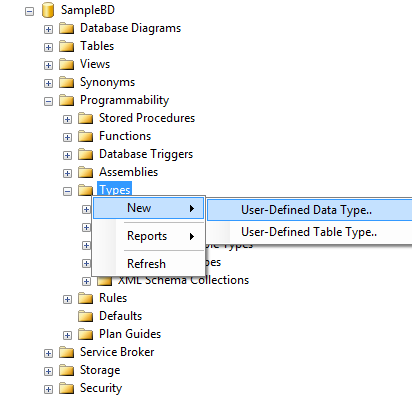Select the Database Triggers label
This screenshot has height=399, width=412.
pos(146,154)
